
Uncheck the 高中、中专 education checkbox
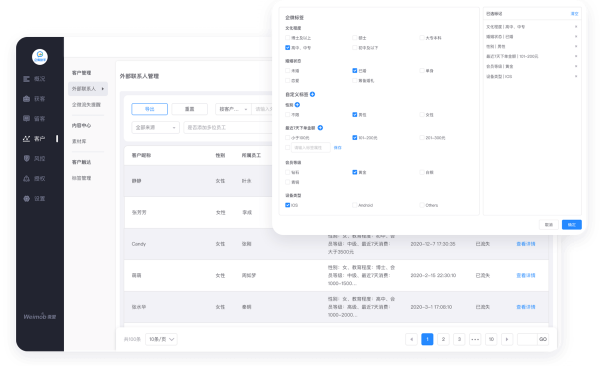tap(287, 47)
